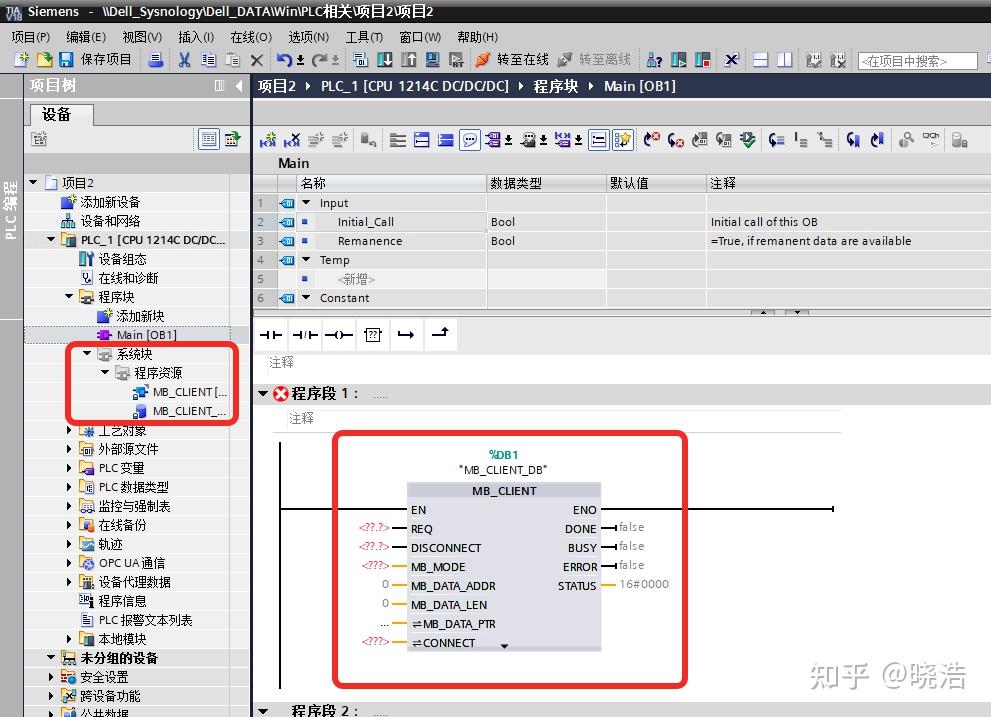This screenshot has width=991, height=717.
Task: Insert assignment coil instruction
Action: click(x=339, y=334)
